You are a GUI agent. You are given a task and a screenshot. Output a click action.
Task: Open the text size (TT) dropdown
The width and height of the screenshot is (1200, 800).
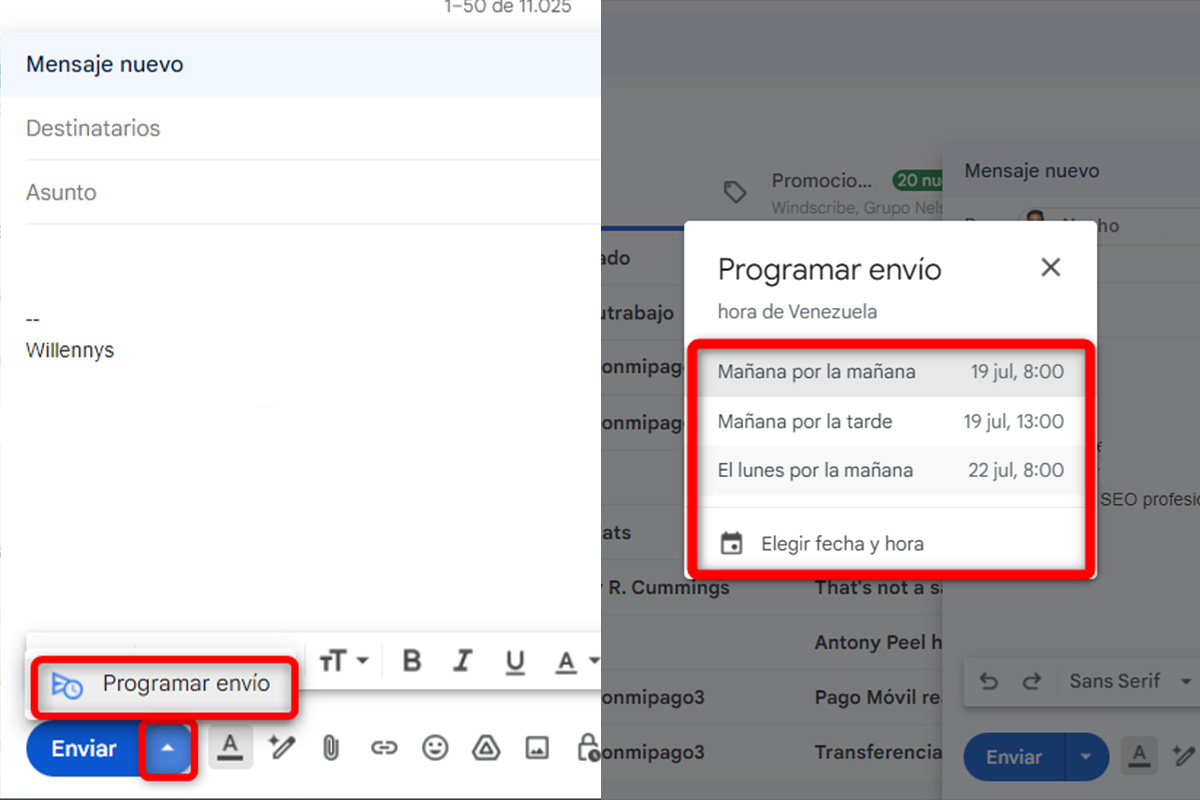344,661
